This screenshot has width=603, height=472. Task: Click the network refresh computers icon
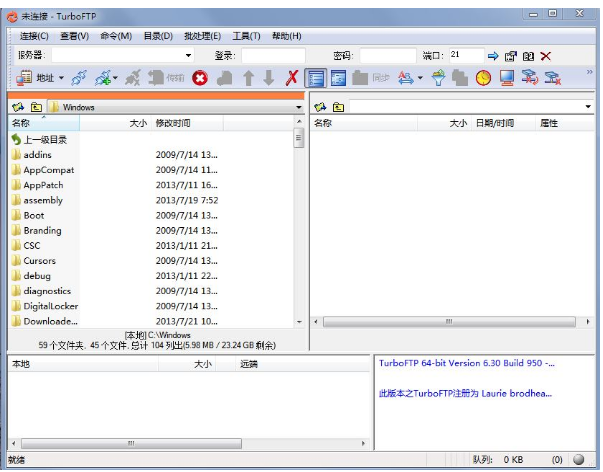tap(530, 77)
